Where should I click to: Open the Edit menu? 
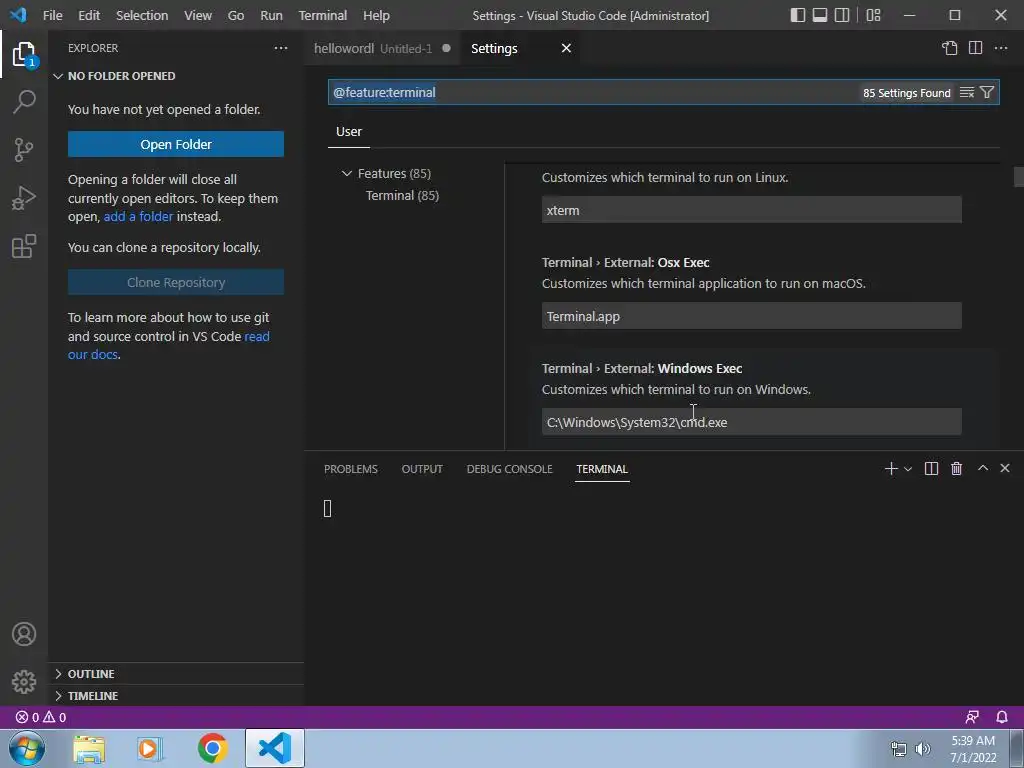tap(89, 15)
